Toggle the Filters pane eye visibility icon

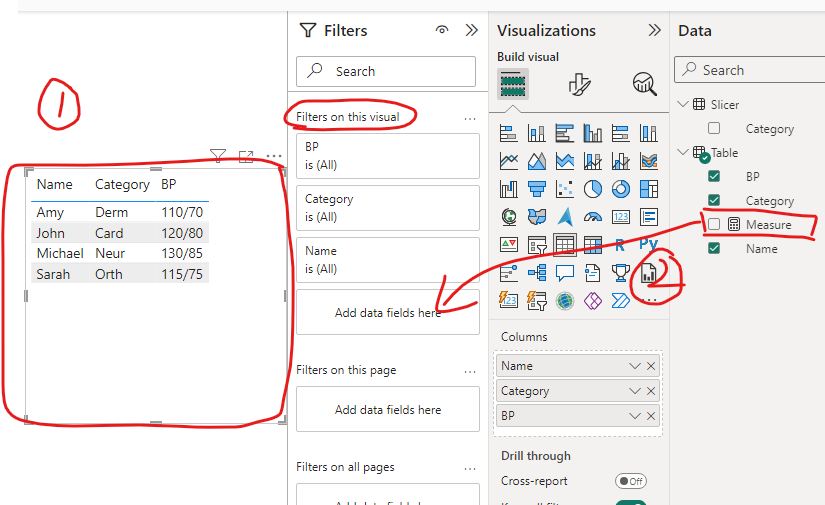[x=442, y=30]
